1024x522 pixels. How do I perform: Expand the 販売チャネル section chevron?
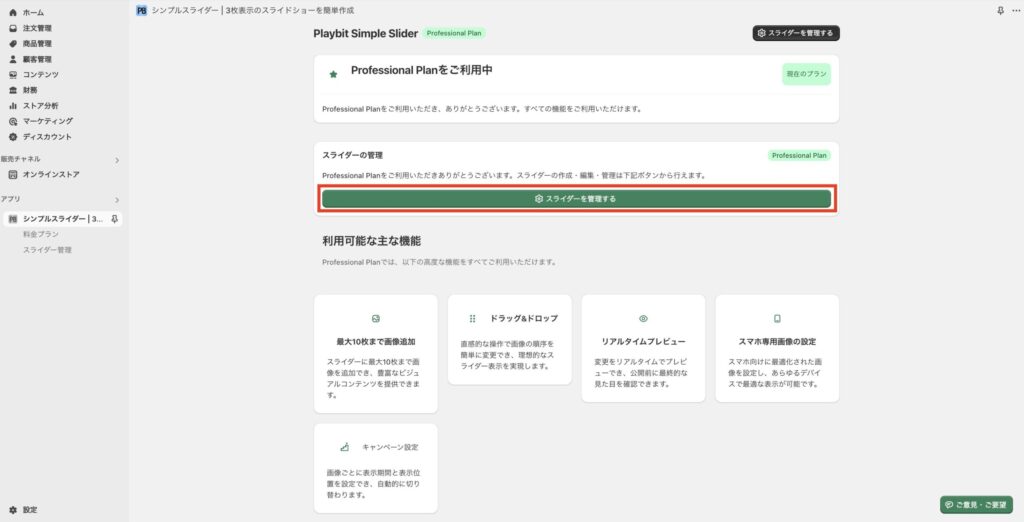tap(117, 160)
